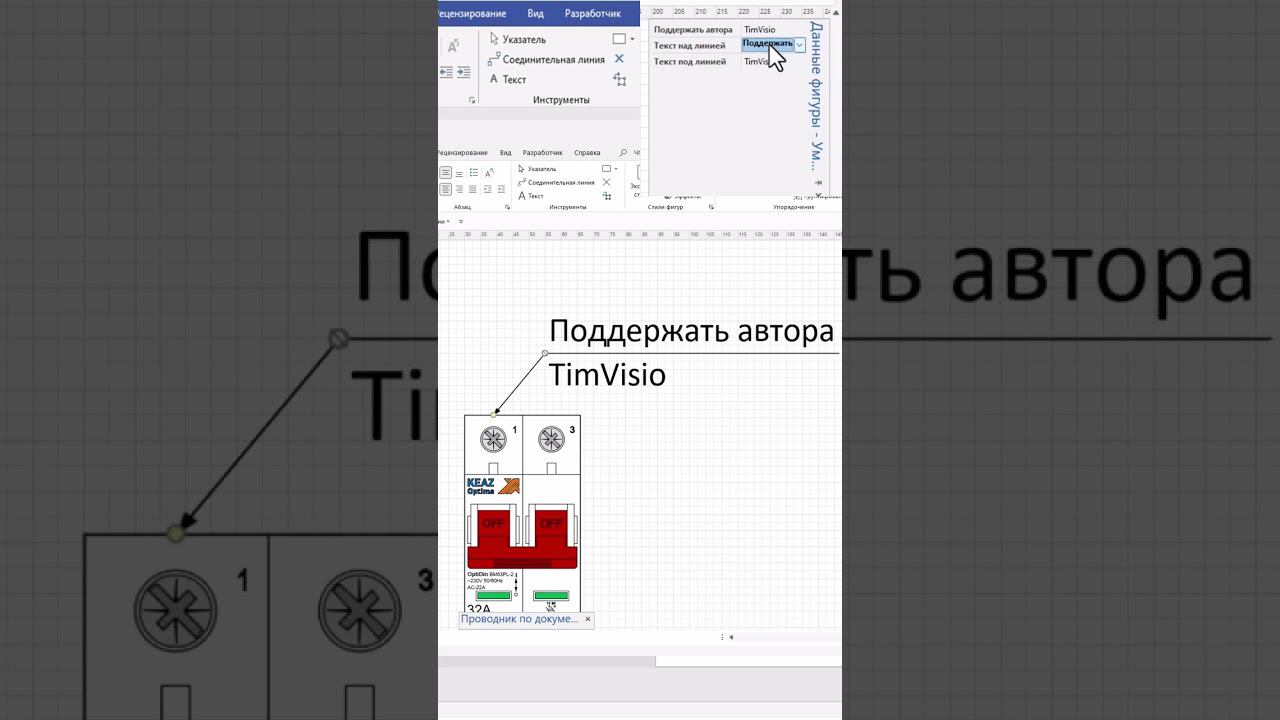Click increase font size icon in the small ribbon
Screen dimensions: 1280x720
tap(489, 173)
